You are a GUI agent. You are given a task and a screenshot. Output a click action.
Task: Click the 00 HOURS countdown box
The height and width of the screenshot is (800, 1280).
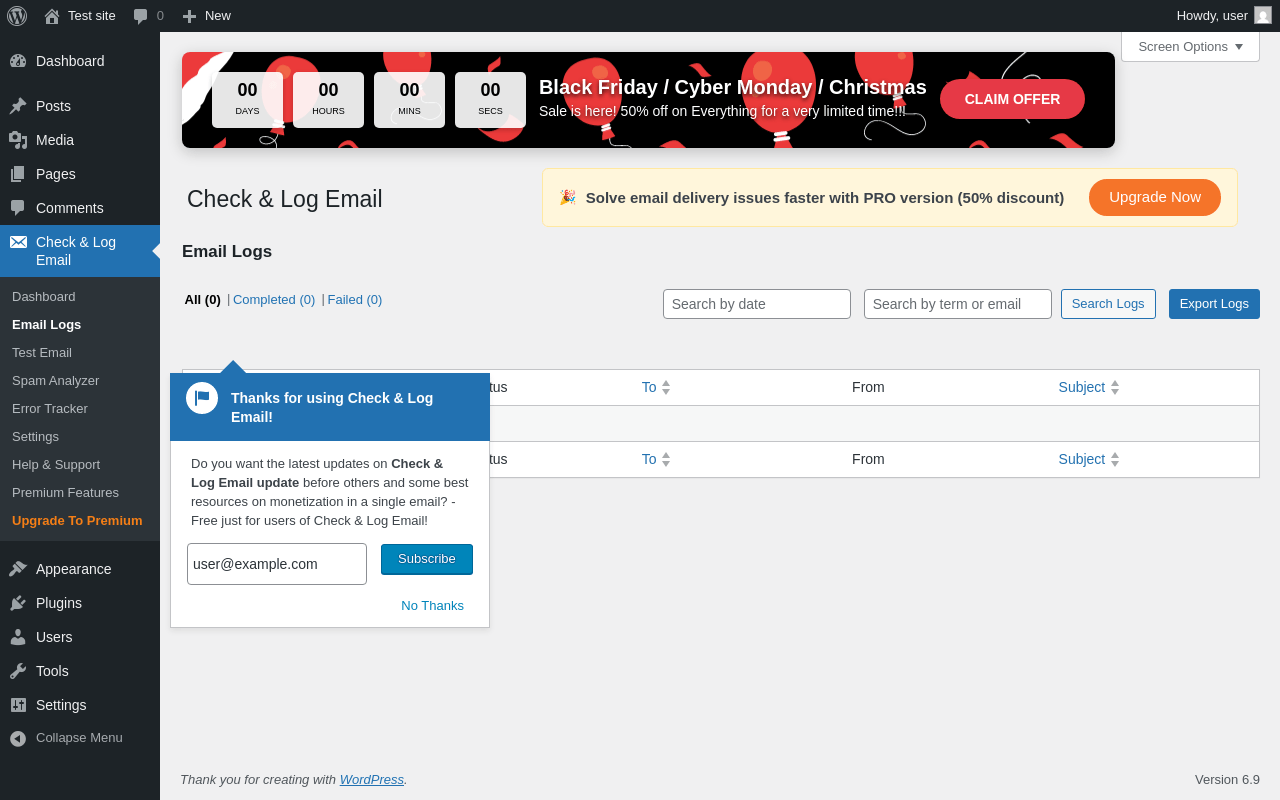coord(328,100)
